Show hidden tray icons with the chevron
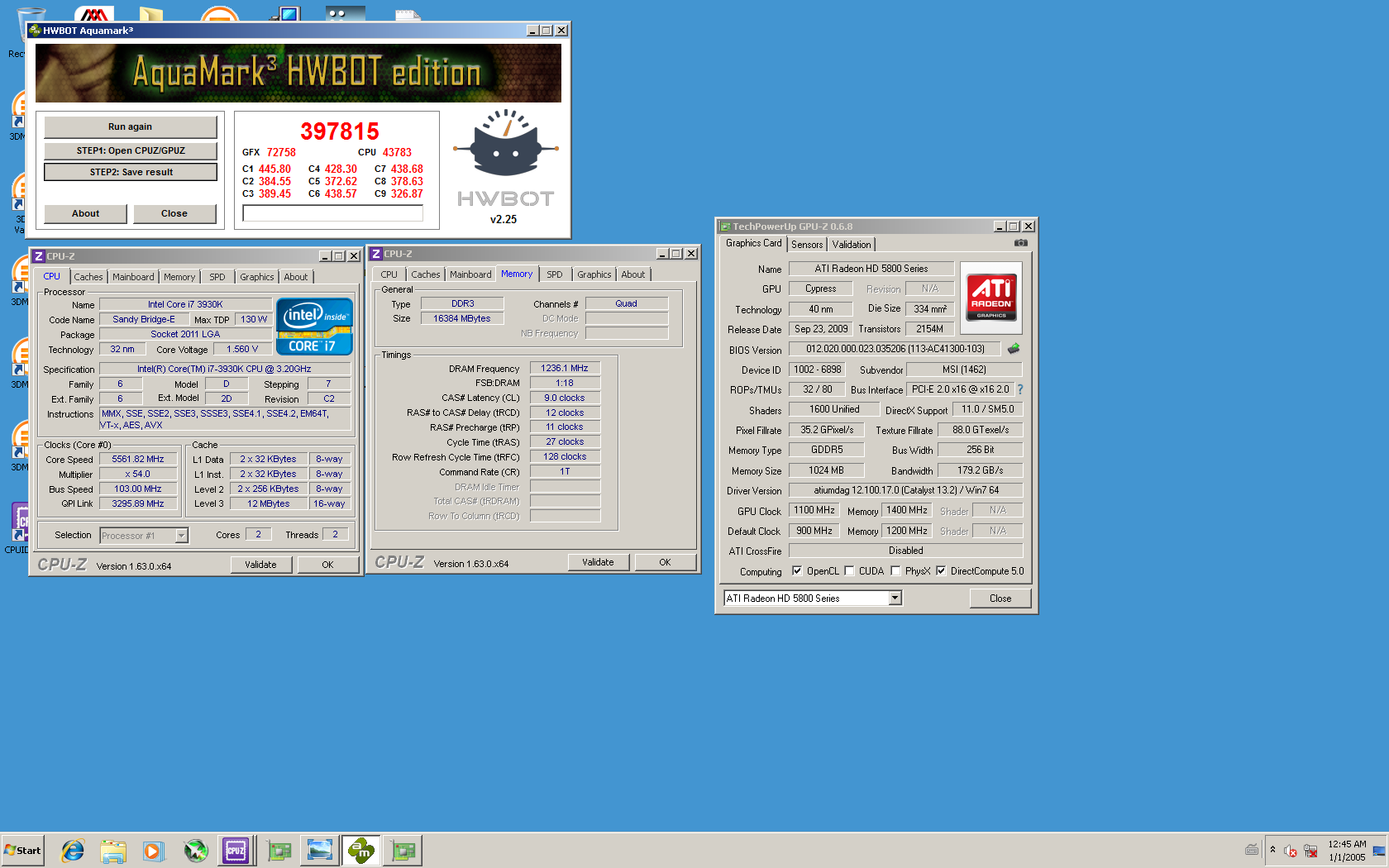Viewport: 1389px width, 868px height. [x=1272, y=850]
